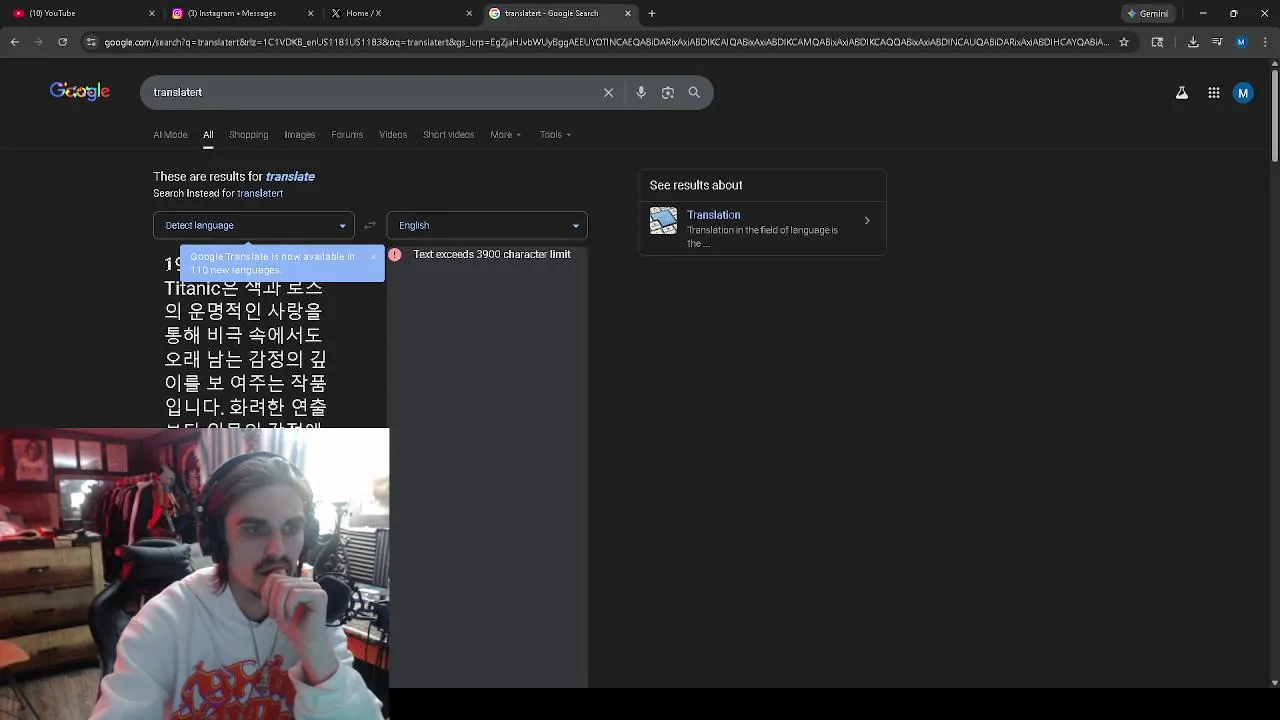
Task: Switch to the YouTube browser tab
Action: tap(80, 13)
